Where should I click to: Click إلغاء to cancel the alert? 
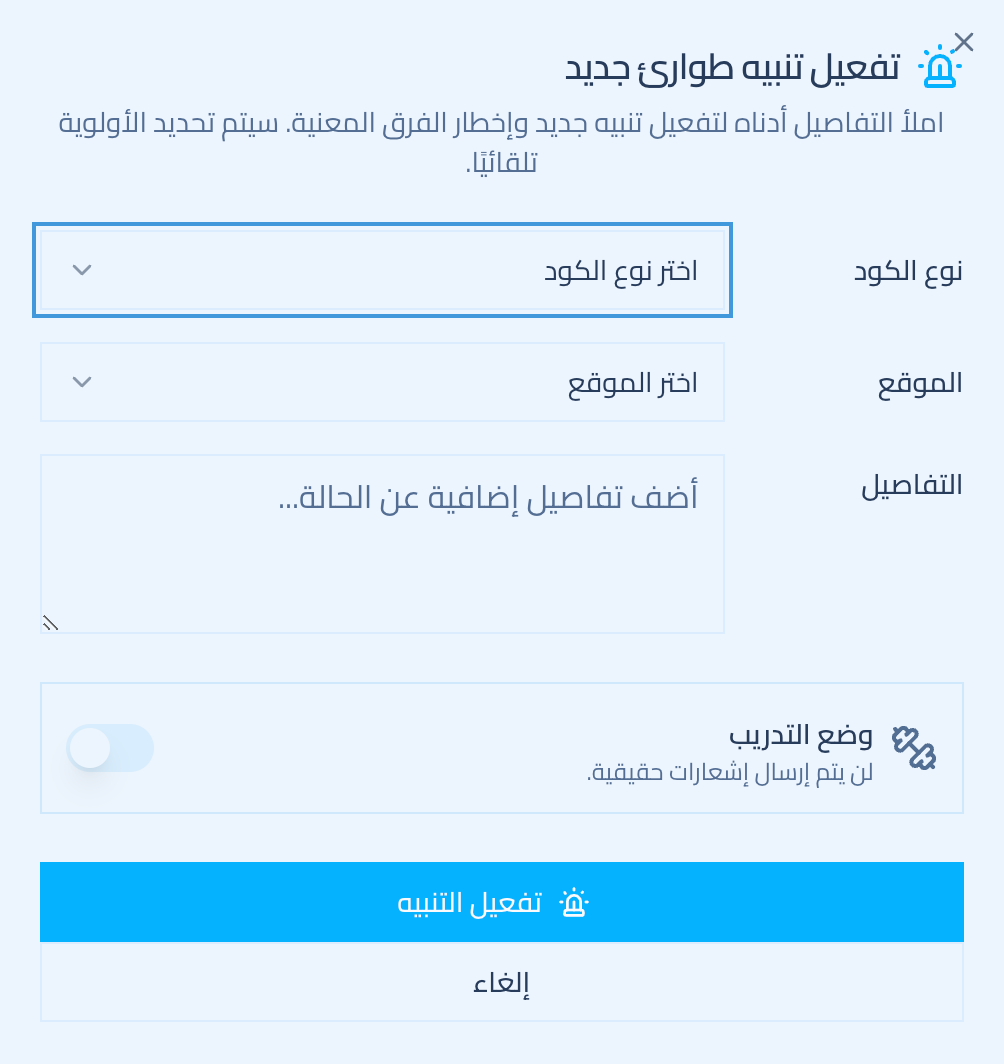point(501,981)
